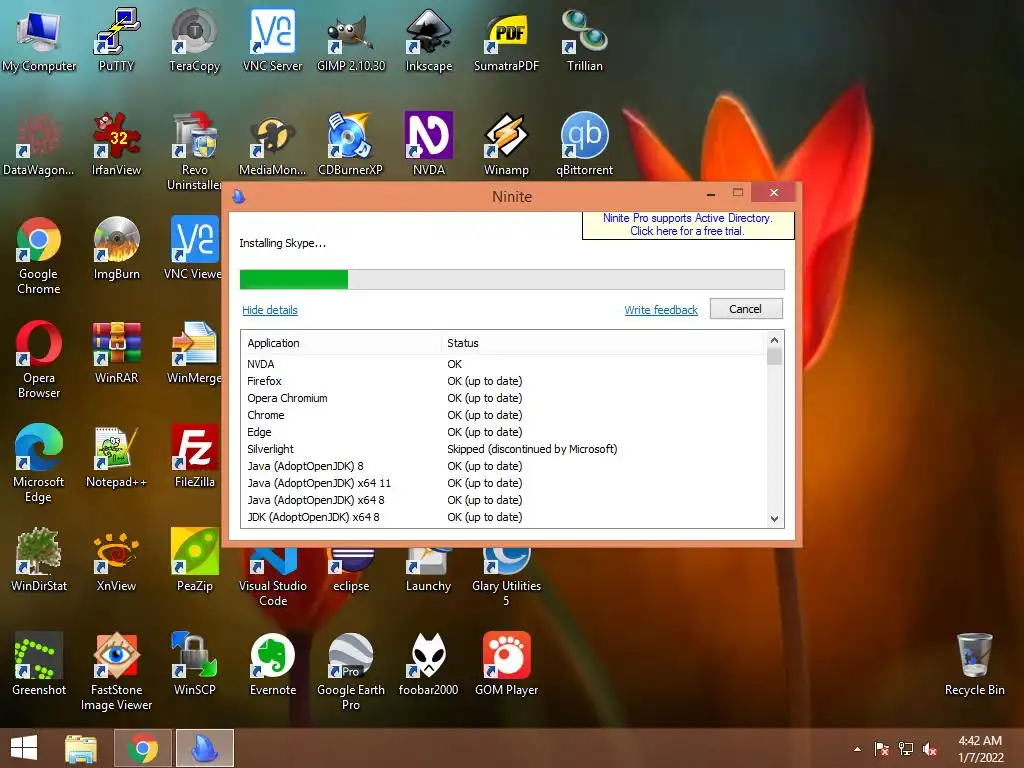Click the Ninite window title icon
This screenshot has height=768, width=1024.
coord(239,196)
